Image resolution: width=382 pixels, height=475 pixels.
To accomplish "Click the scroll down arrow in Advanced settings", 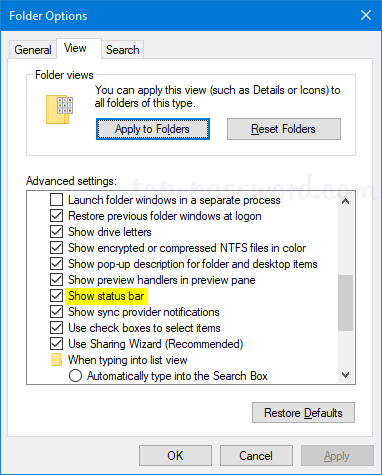I will (x=346, y=375).
